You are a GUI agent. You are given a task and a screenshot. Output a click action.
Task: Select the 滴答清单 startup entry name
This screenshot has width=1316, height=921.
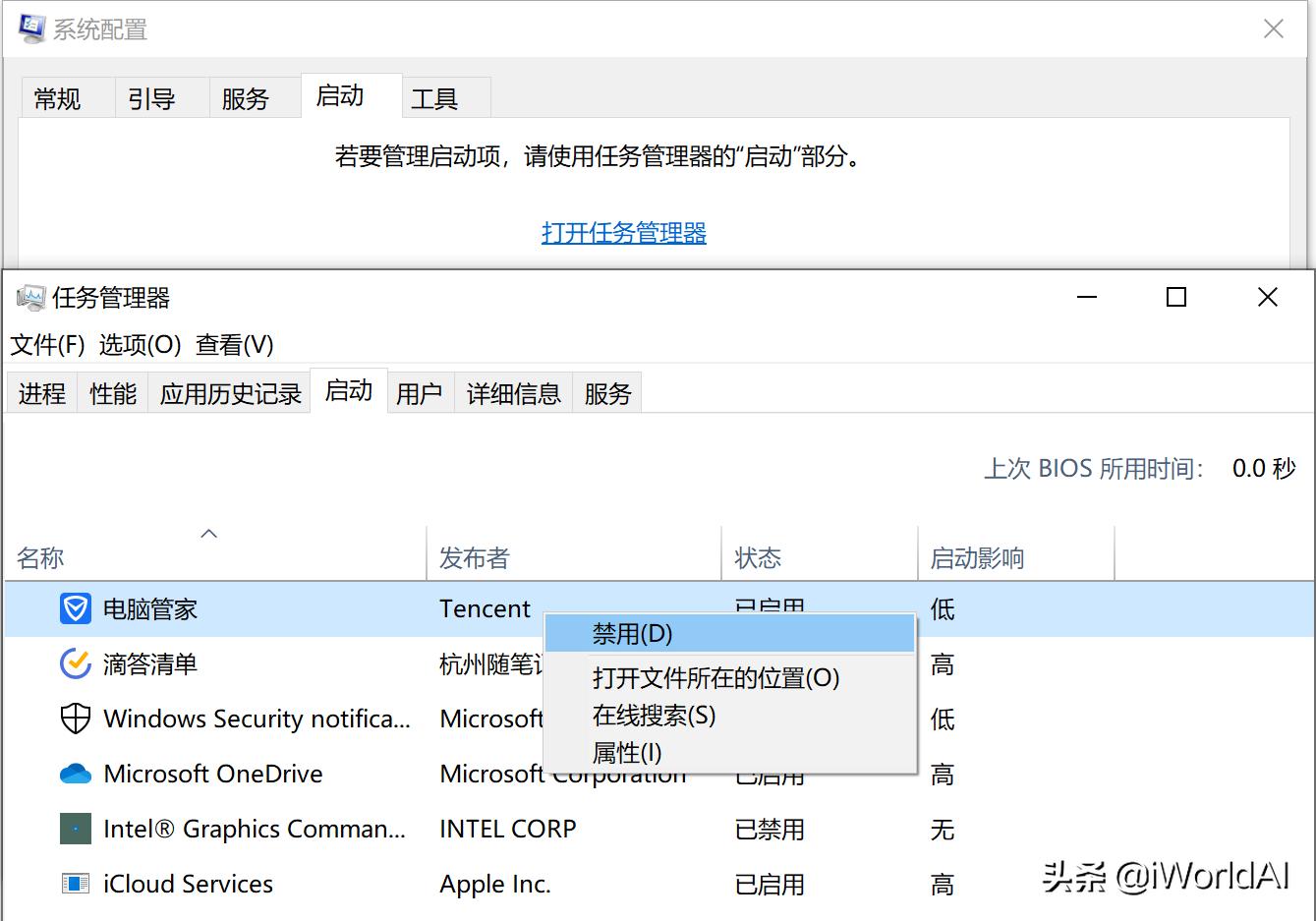point(150,664)
